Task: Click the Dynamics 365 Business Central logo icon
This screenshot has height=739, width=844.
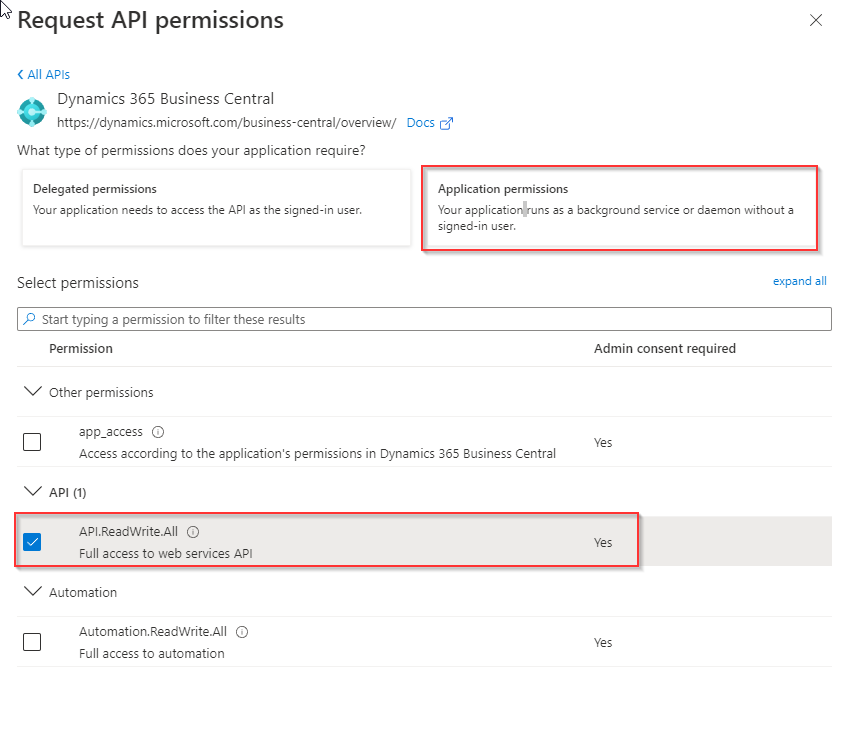Action: [x=32, y=111]
